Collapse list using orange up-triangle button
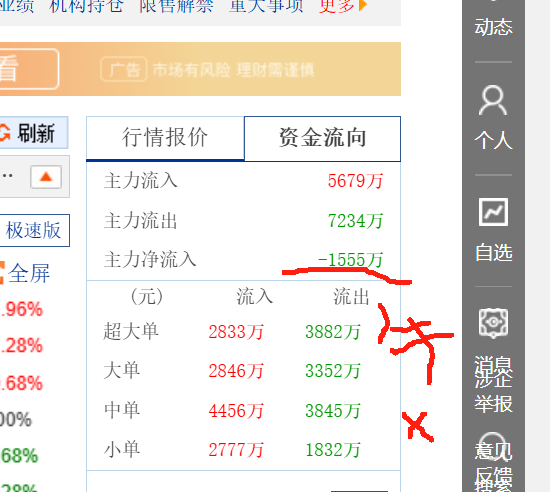550x492 pixels. coord(46,177)
